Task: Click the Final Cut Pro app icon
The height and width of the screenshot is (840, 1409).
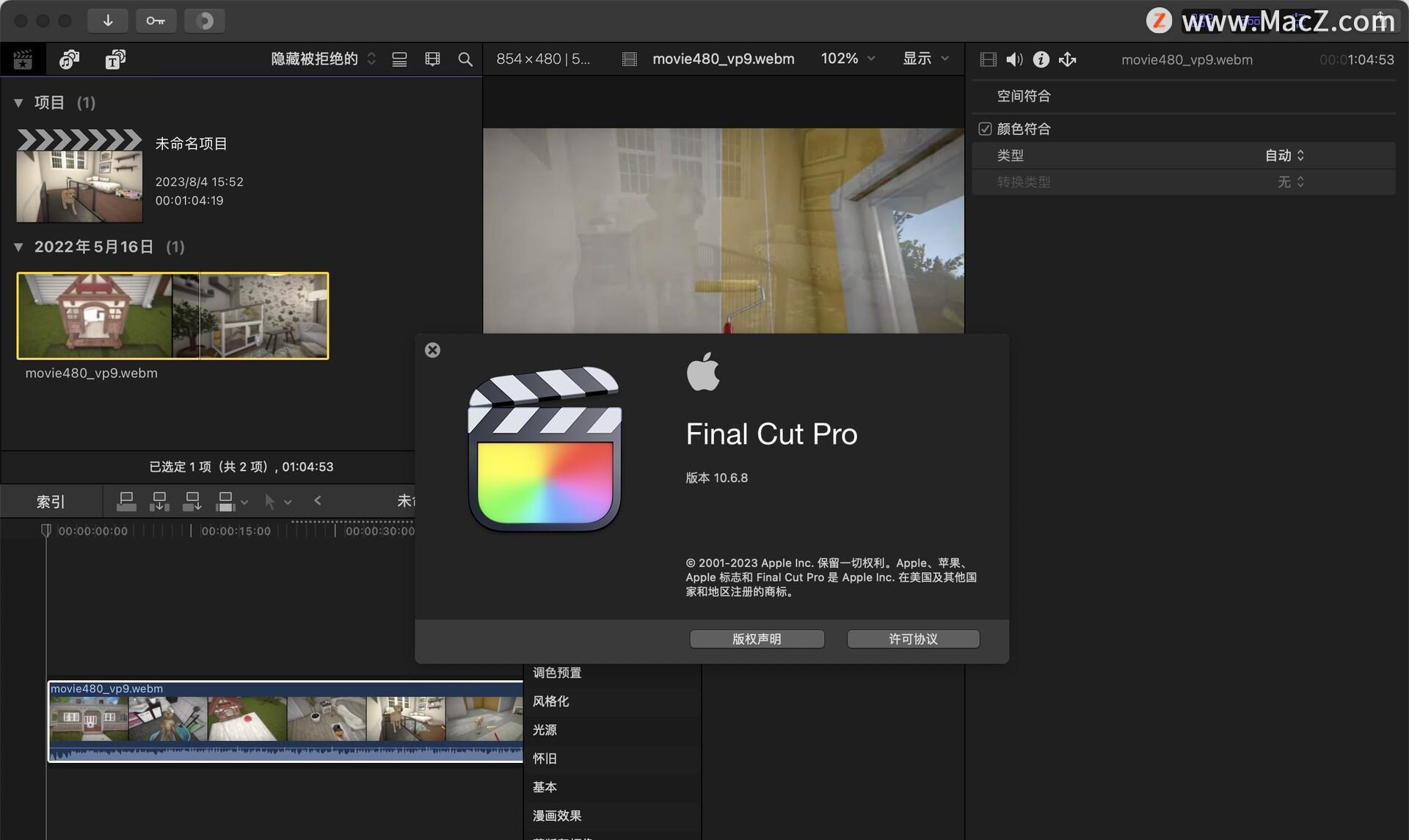Action: pos(545,449)
